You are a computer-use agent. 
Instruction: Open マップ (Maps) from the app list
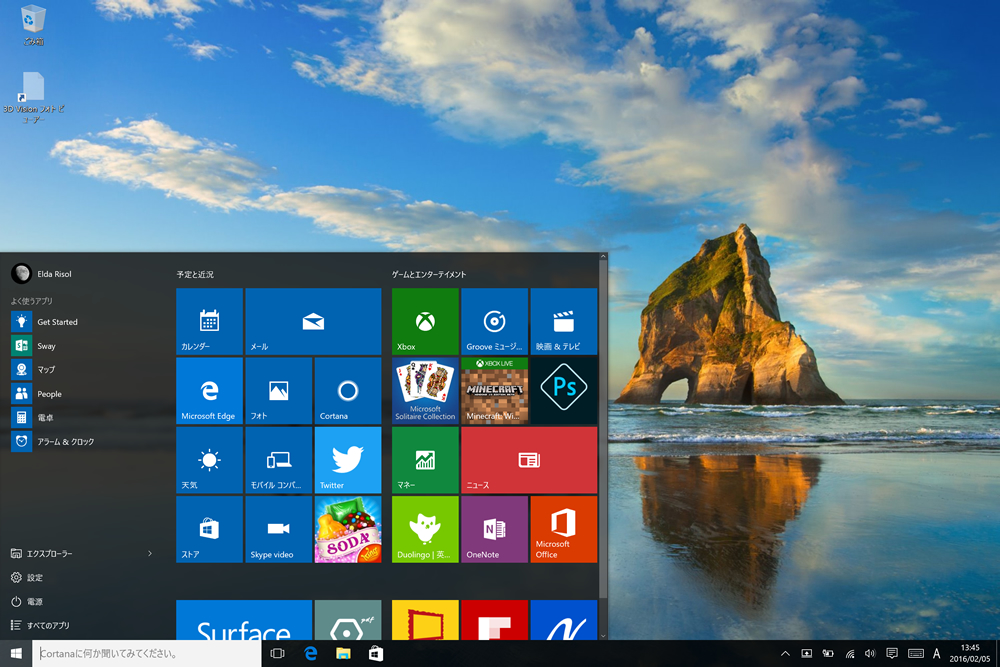coord(83,370)
